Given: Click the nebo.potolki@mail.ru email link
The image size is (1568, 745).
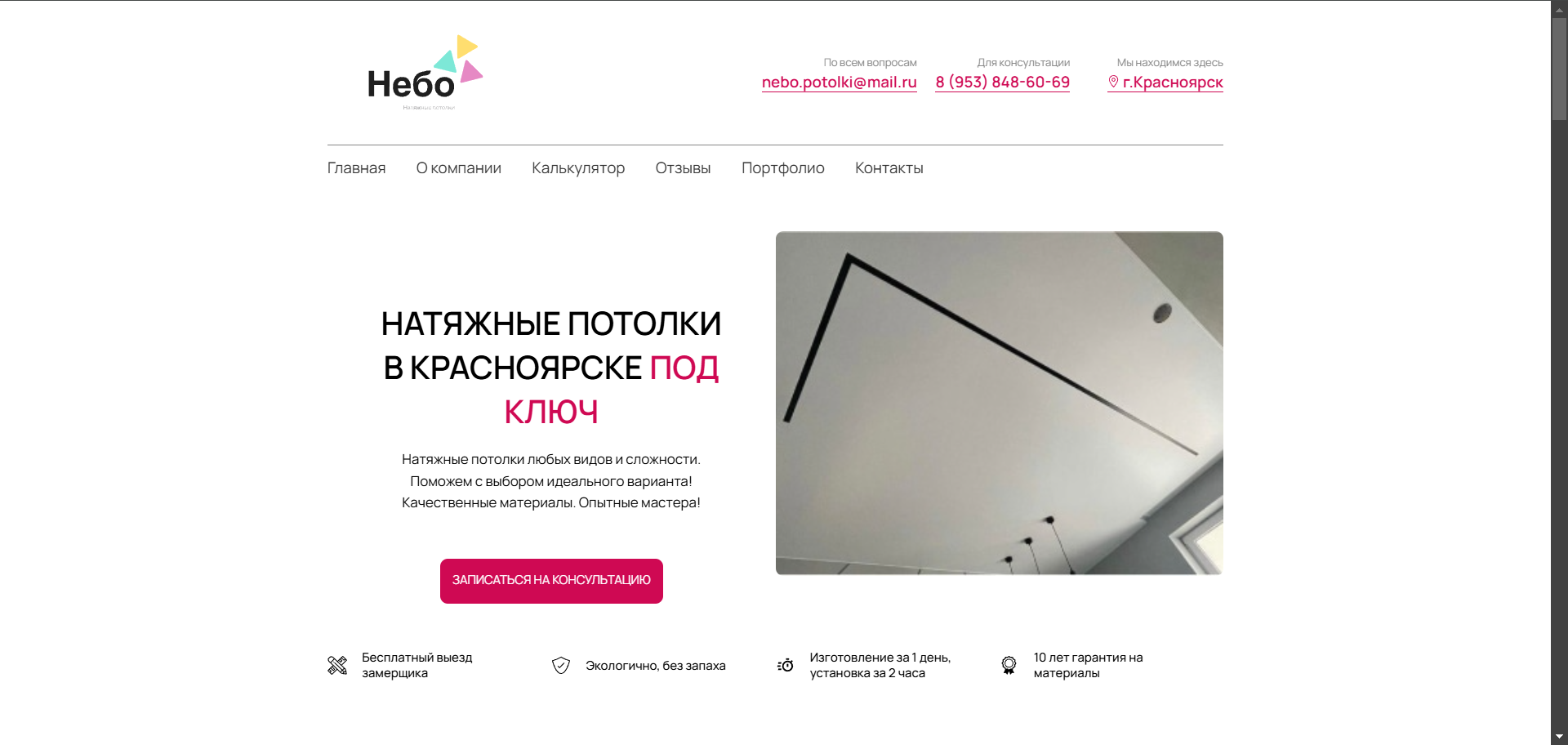Looking at the screenshot, I should (840, 83).
